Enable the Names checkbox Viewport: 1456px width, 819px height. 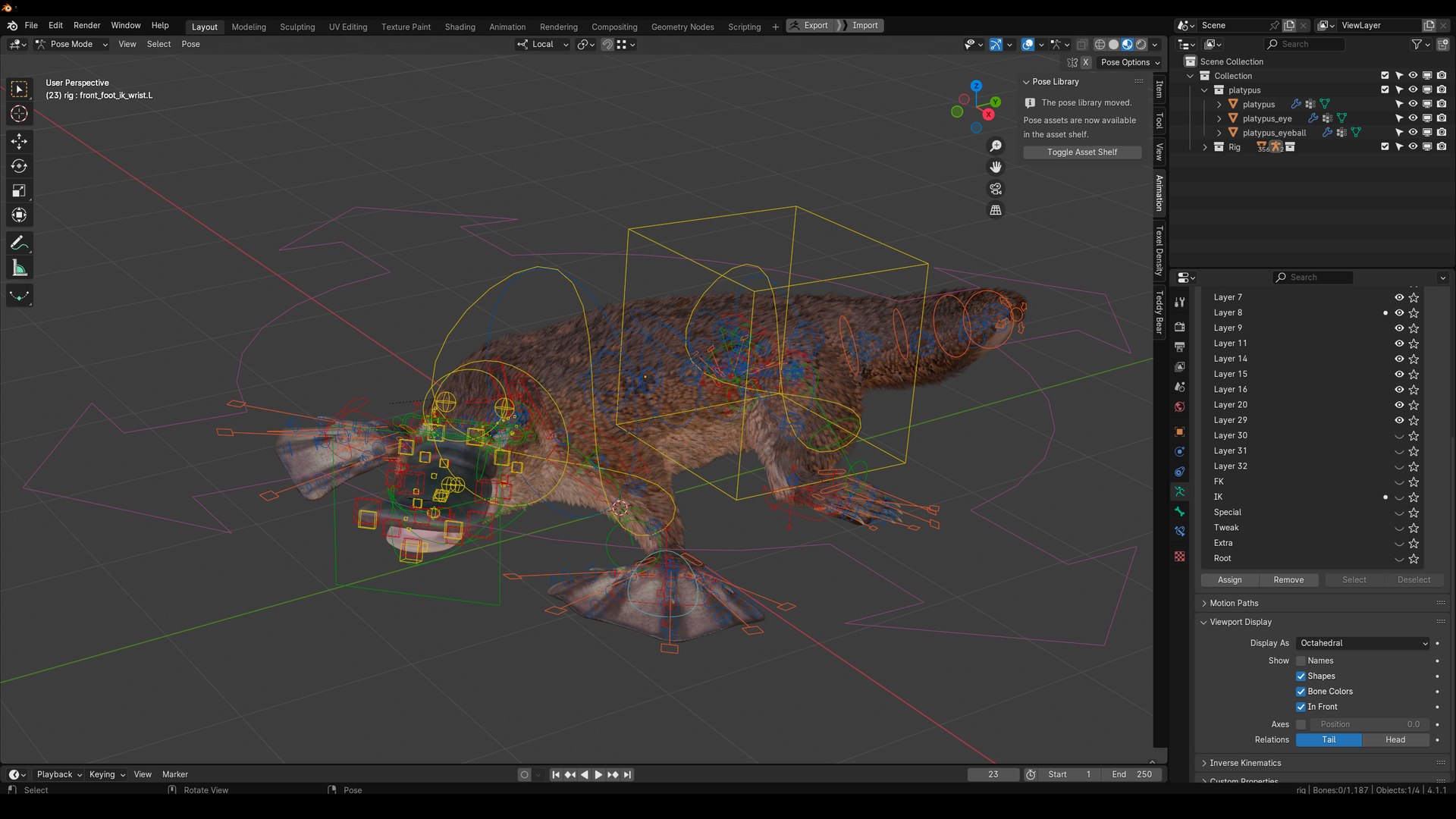tap(1301, 661)
